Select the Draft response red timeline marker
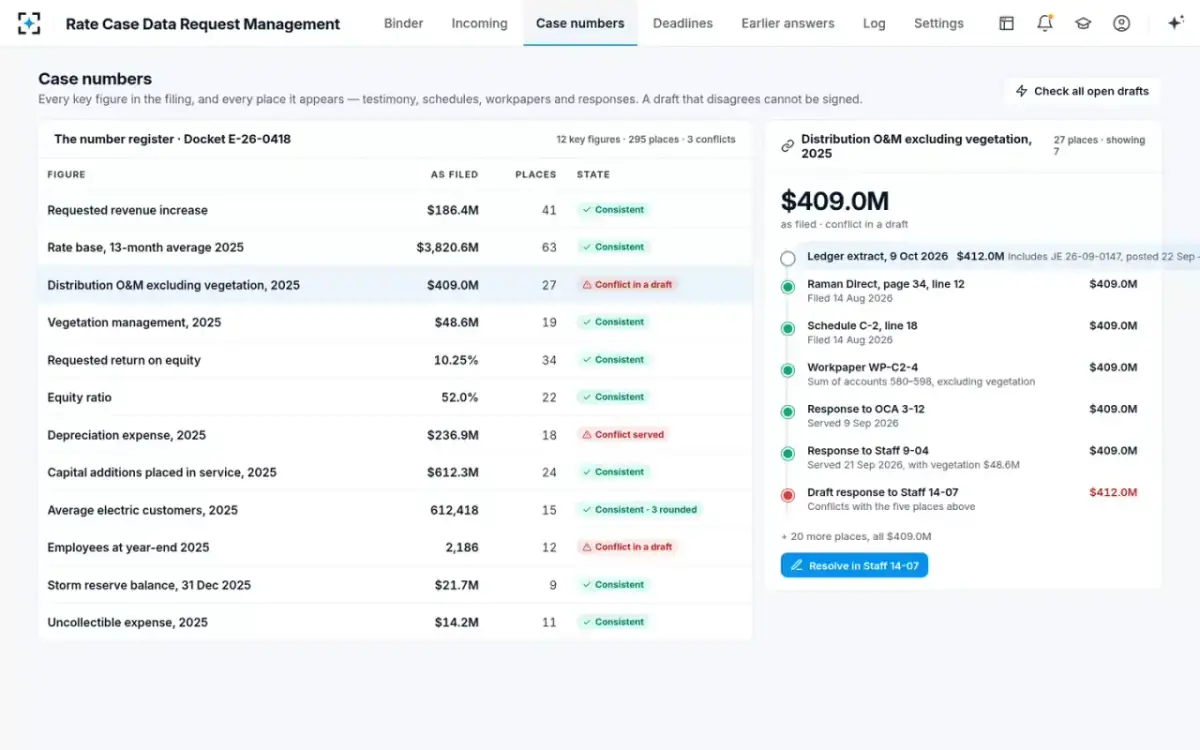This screenshot has height=750, width=1200. (788, 495)
